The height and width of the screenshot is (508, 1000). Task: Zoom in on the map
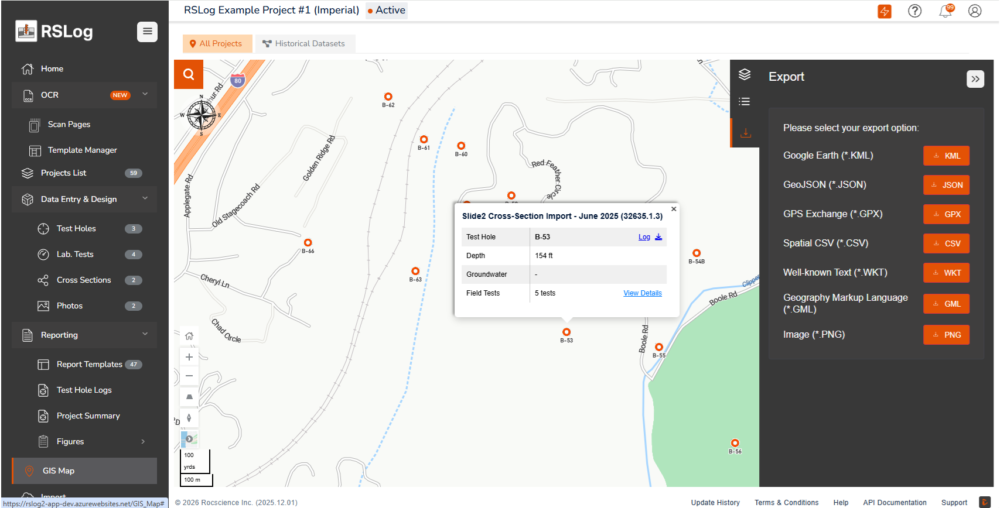pyautogui.click(x=190, y=356)
